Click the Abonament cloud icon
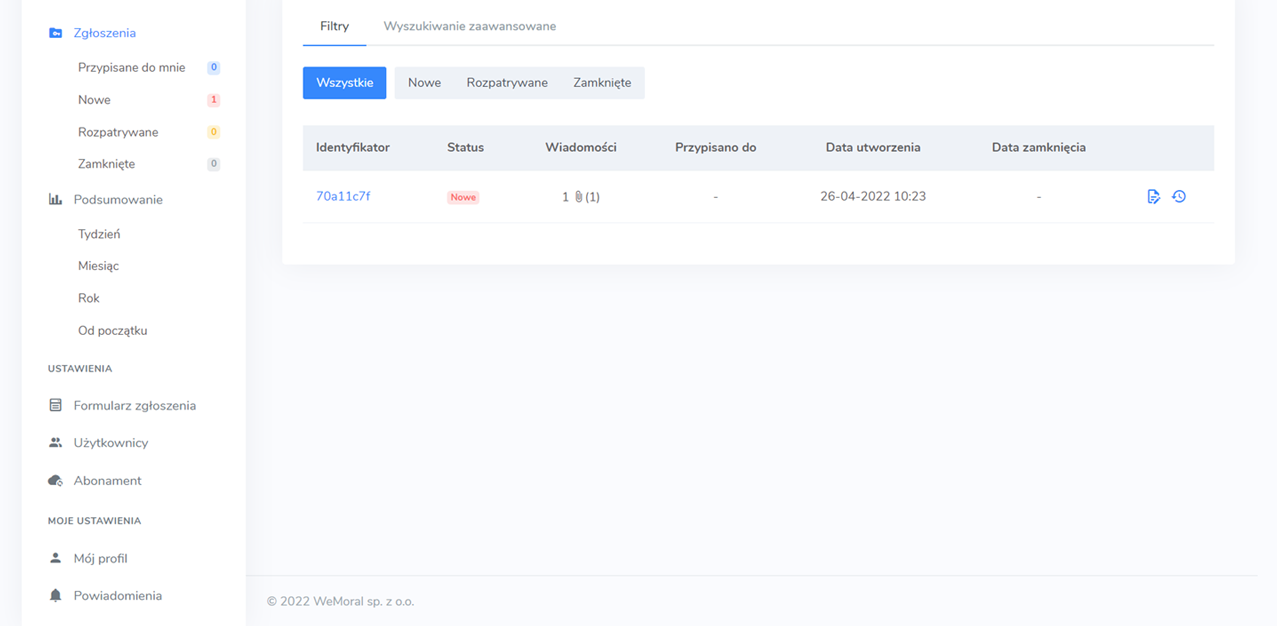The height and width of the screenshot is (626, 1277). [x=56, y=481]
